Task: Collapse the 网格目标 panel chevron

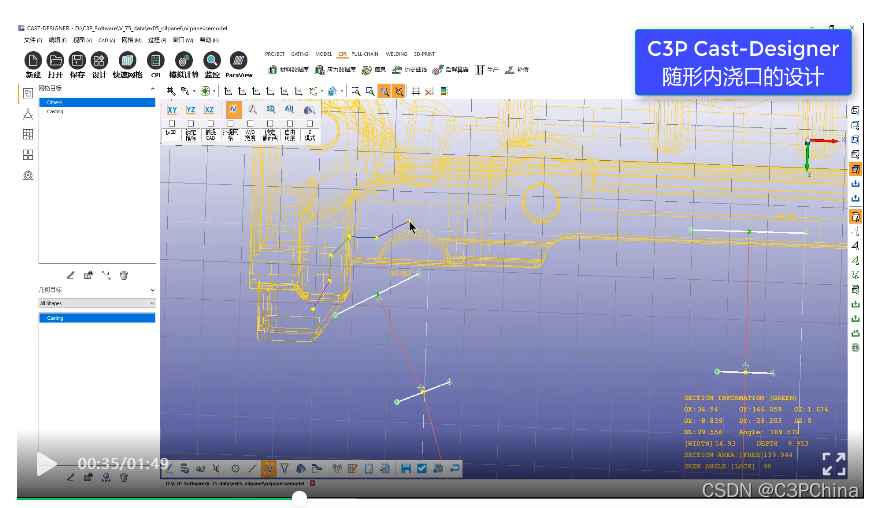Action: (x=152, y=89)
